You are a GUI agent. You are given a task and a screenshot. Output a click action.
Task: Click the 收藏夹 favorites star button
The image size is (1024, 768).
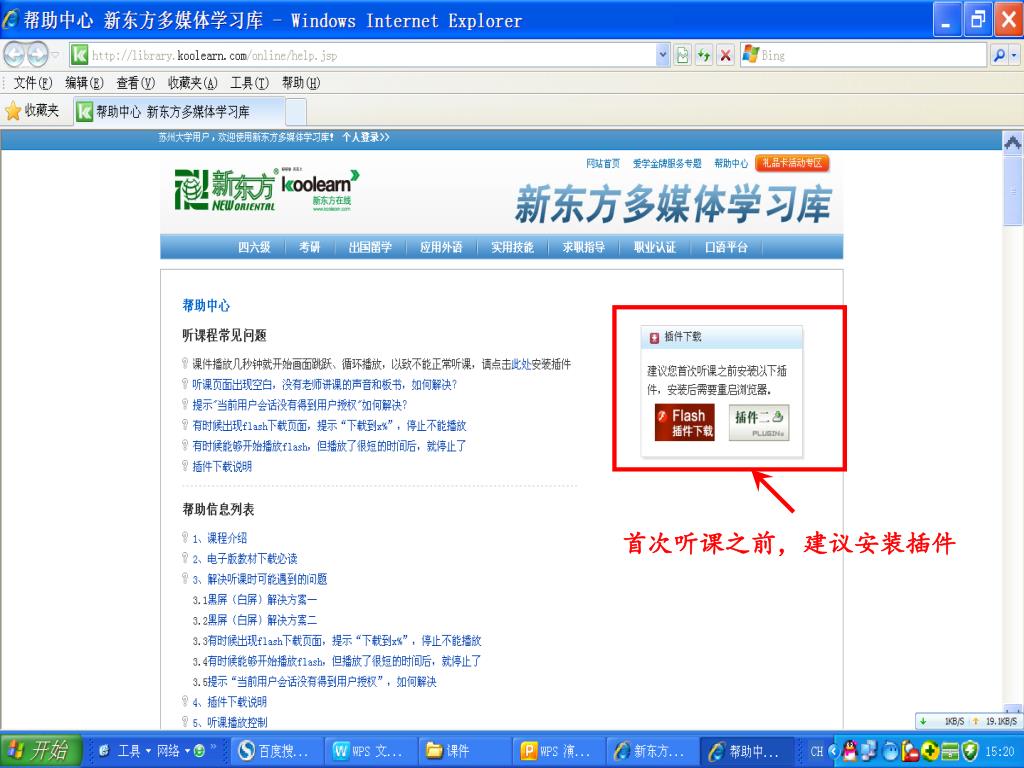click(32, 111)
